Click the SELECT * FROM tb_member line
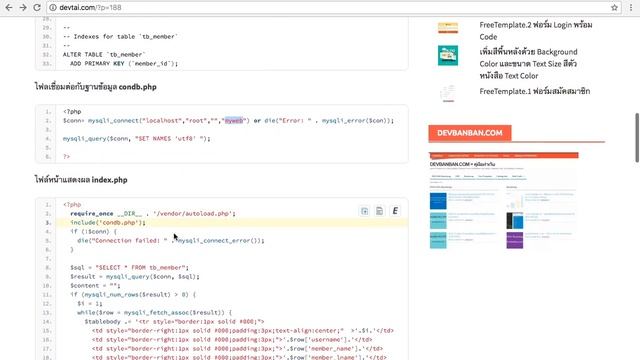The image size is (640, 360). click(129, 267)
